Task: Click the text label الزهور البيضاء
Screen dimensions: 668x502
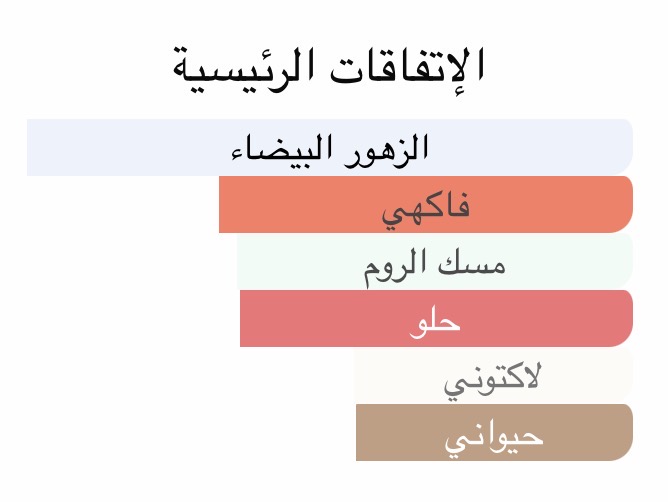Action: click(330, 149)
